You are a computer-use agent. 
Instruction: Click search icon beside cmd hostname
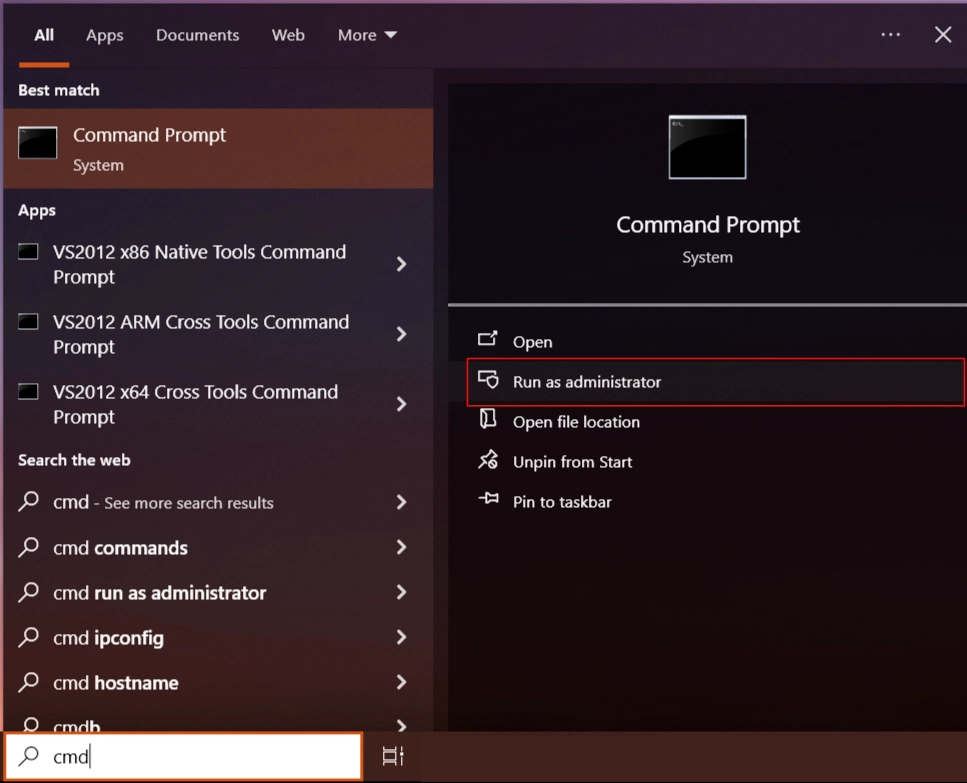pyautogui.click(x=29, y=682)
